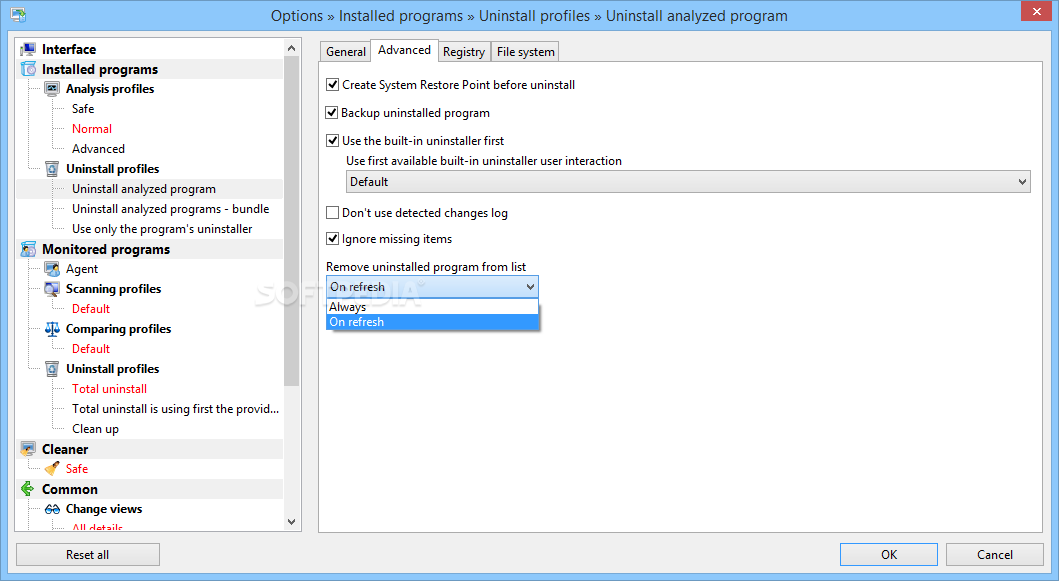Close the Options dialog window
1059x581 pixels.
[1037, 11]
